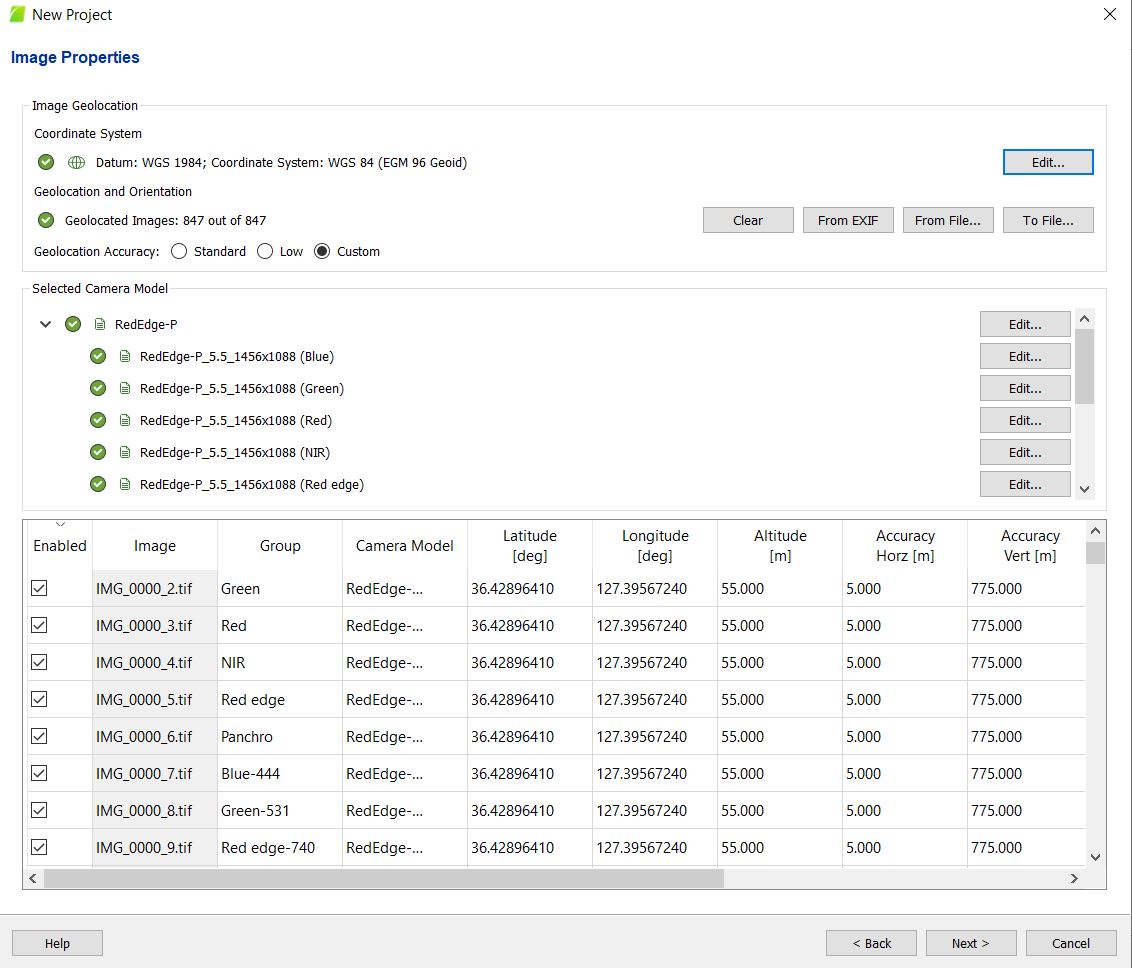Click down arrow of image table scrollbar
Image resolution: width=1132 pixels, height=968 pixels.
tap(1095, 858)
